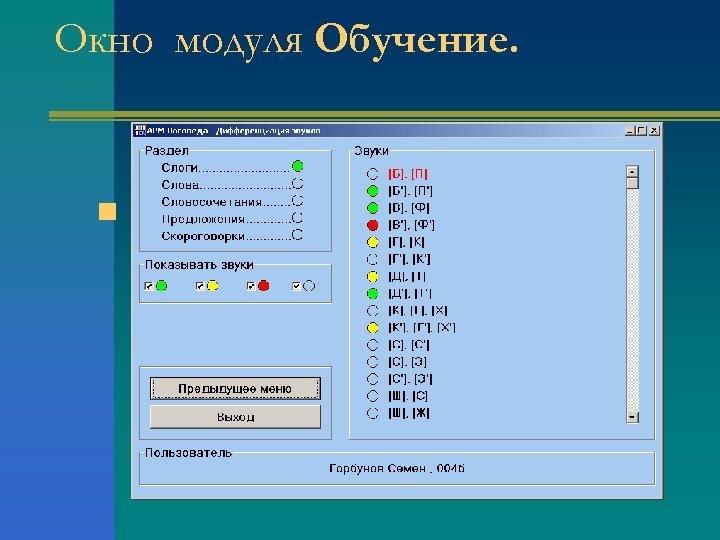720x540 pixels.
Task: Click the empty circle beside [К], [Г], [Х]
Action: tap(372, 311)
